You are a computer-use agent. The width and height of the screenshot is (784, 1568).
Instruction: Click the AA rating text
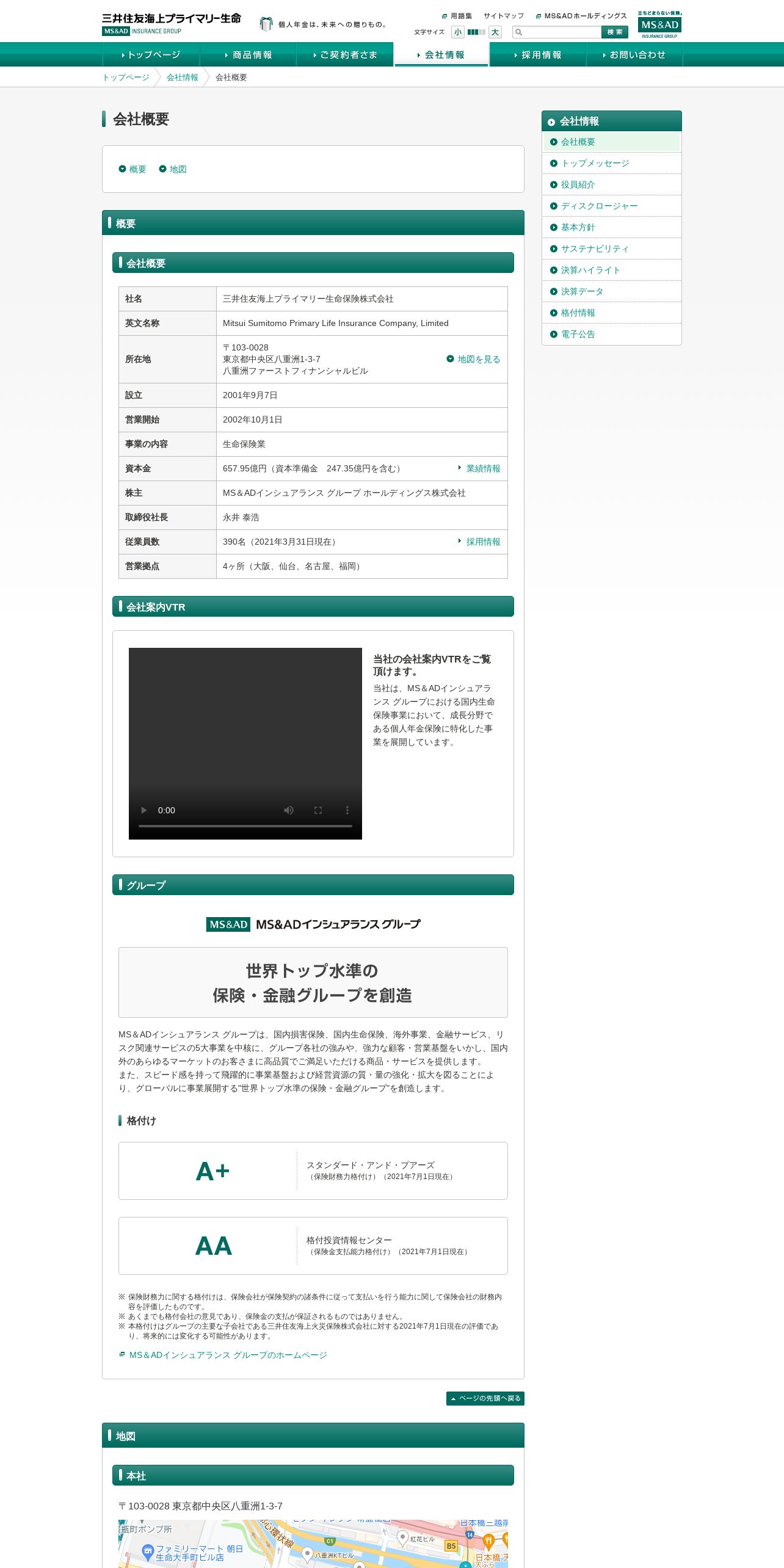[213, 1246]
